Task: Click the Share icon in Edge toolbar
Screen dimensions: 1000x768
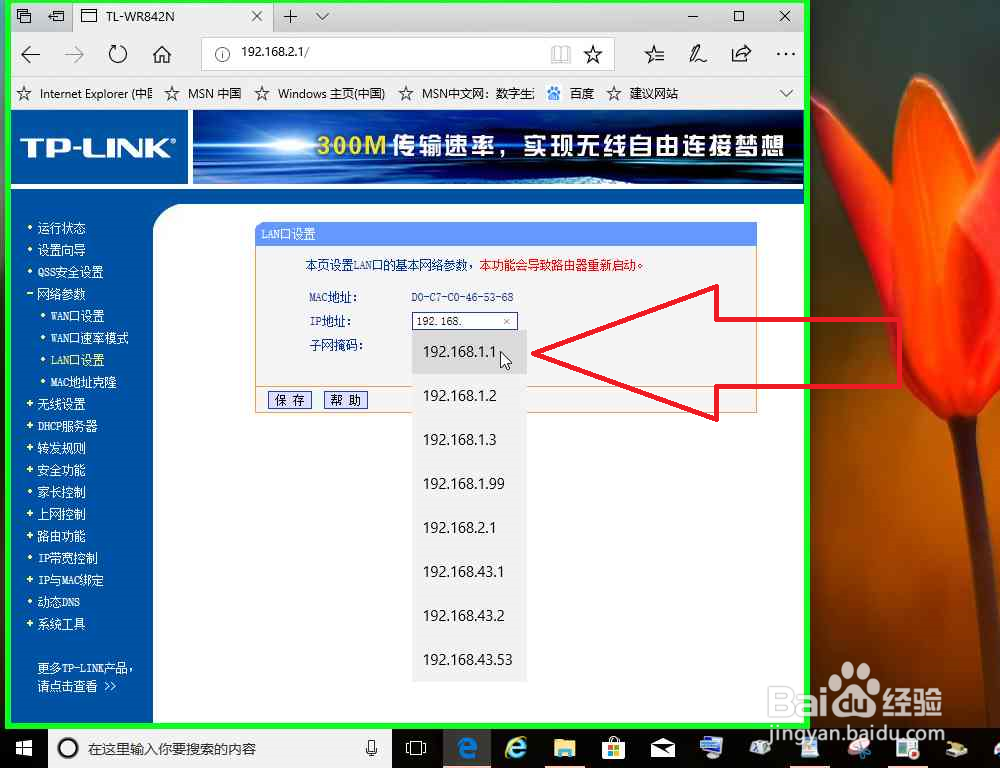Action: pyautogui.click(x=741, y=54)
